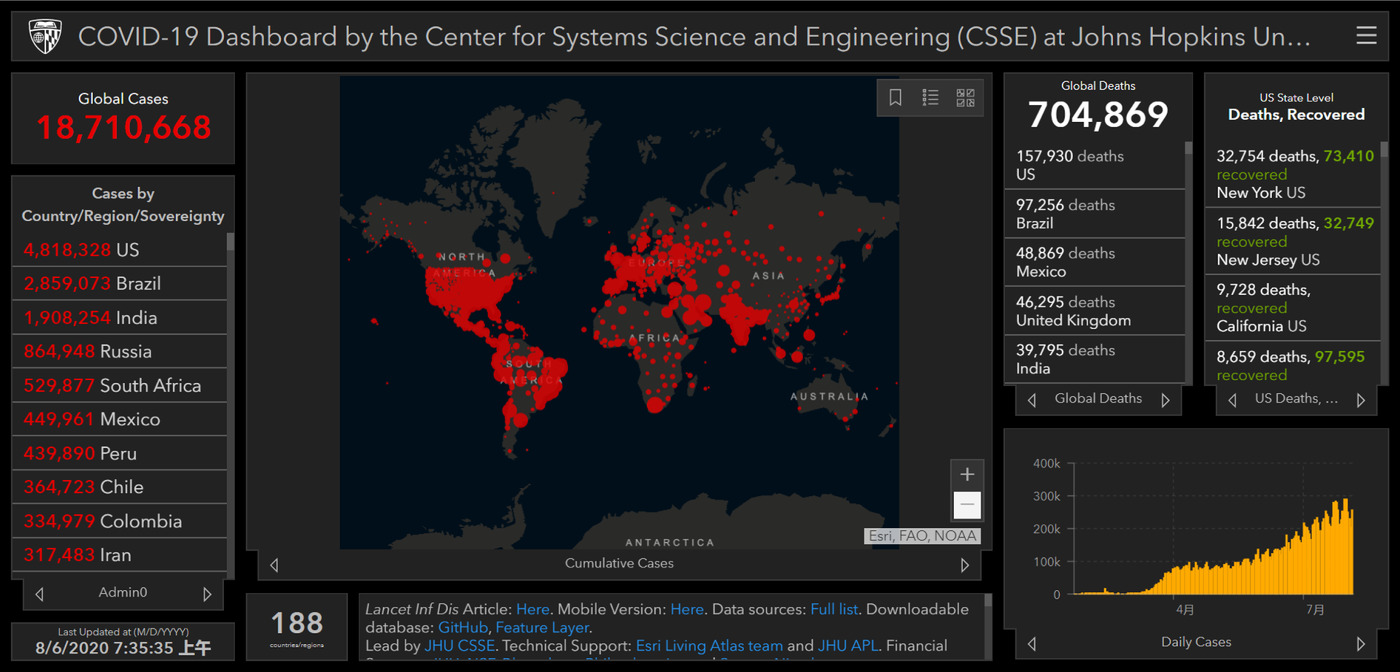Select New York US state entry

point(1292,174)
